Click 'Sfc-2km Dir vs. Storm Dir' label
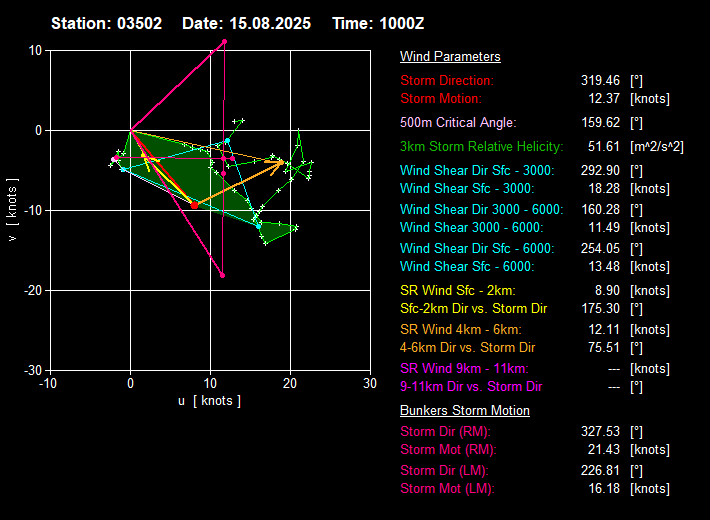 tap(474, 309)
